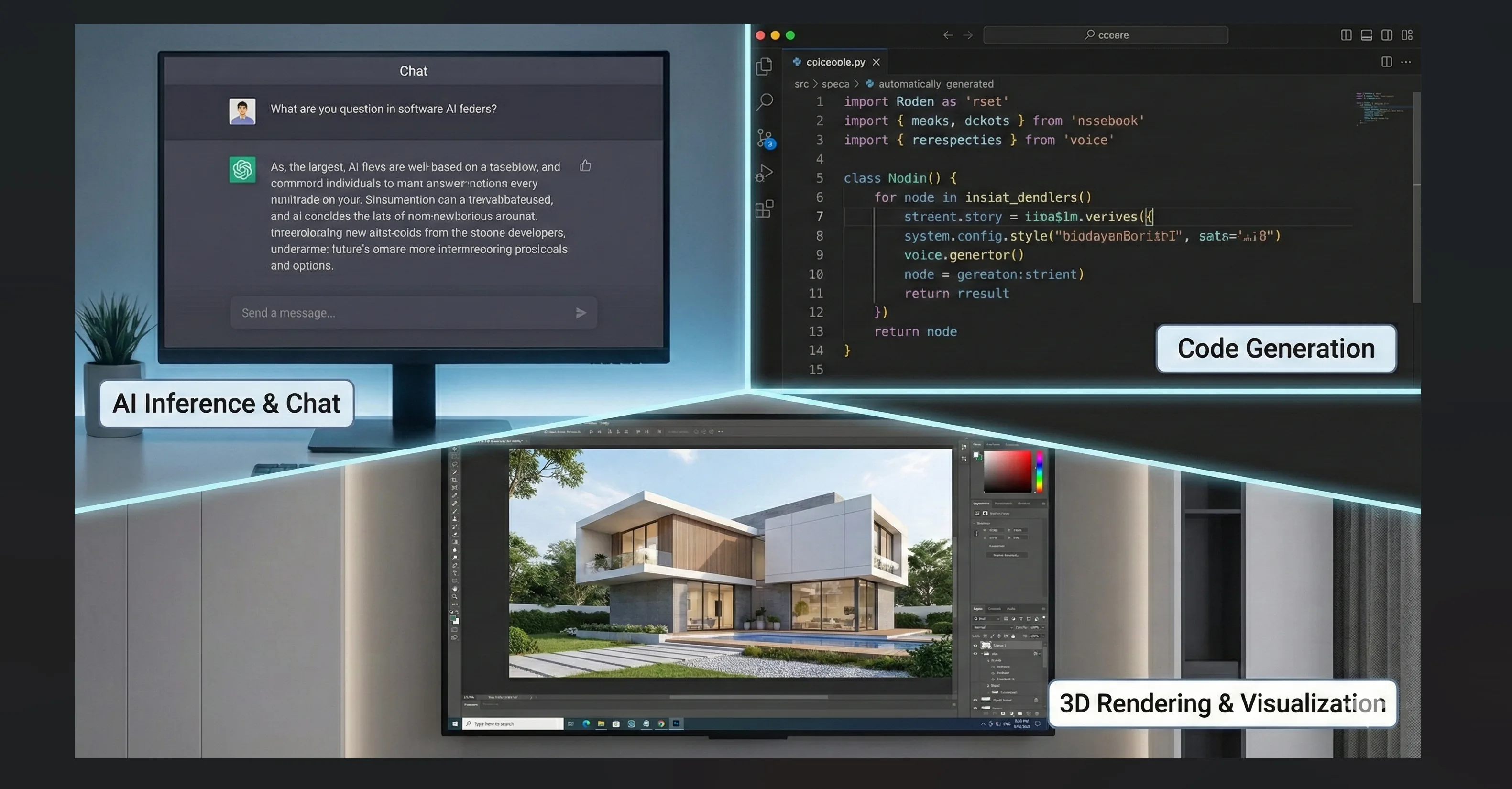The height and width of the screenshot is (789, 1512).
Task: Select the Hand tool in Photoshop
Action: click(455, 589)
